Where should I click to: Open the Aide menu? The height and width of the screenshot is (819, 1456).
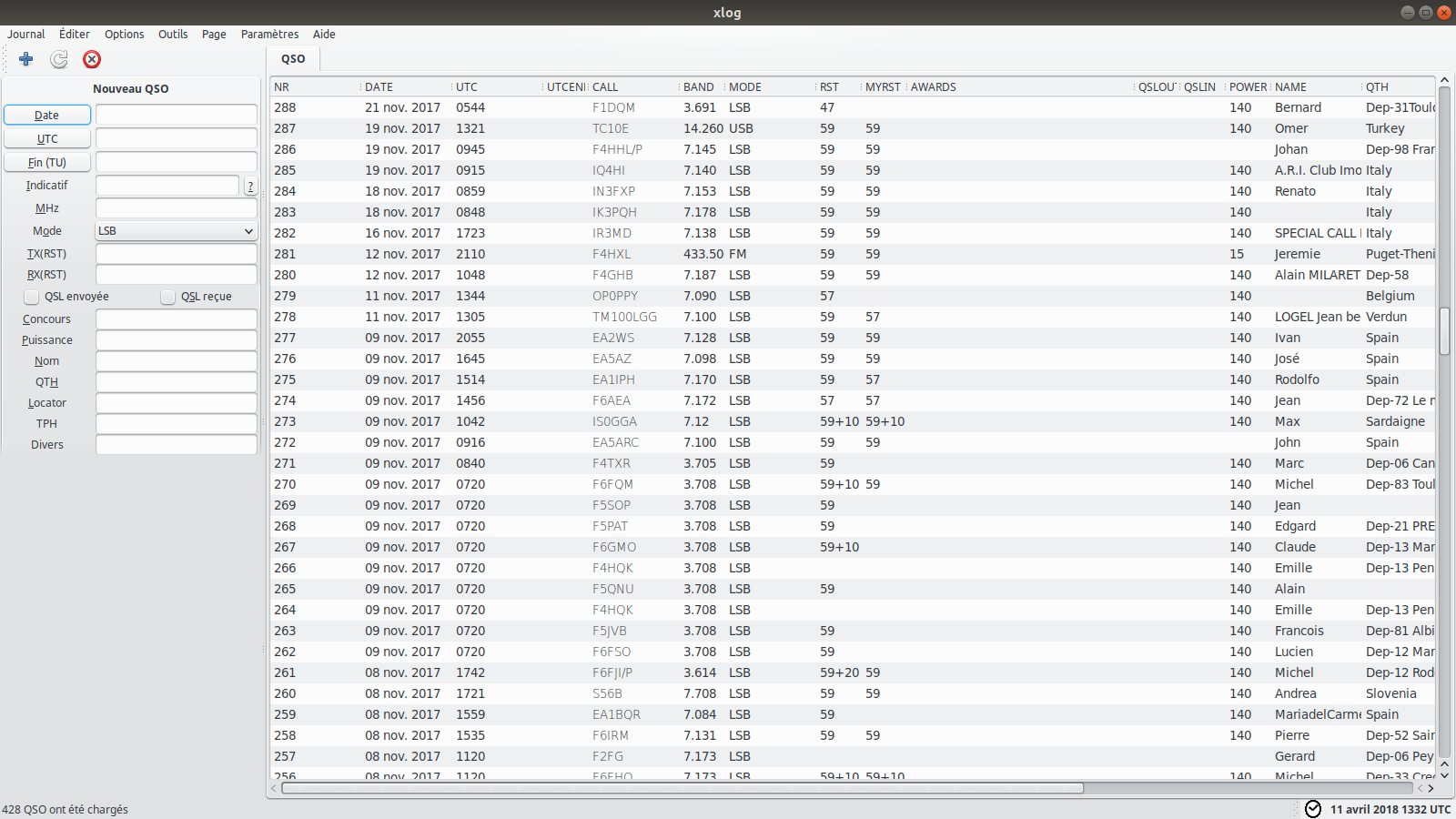324,35
